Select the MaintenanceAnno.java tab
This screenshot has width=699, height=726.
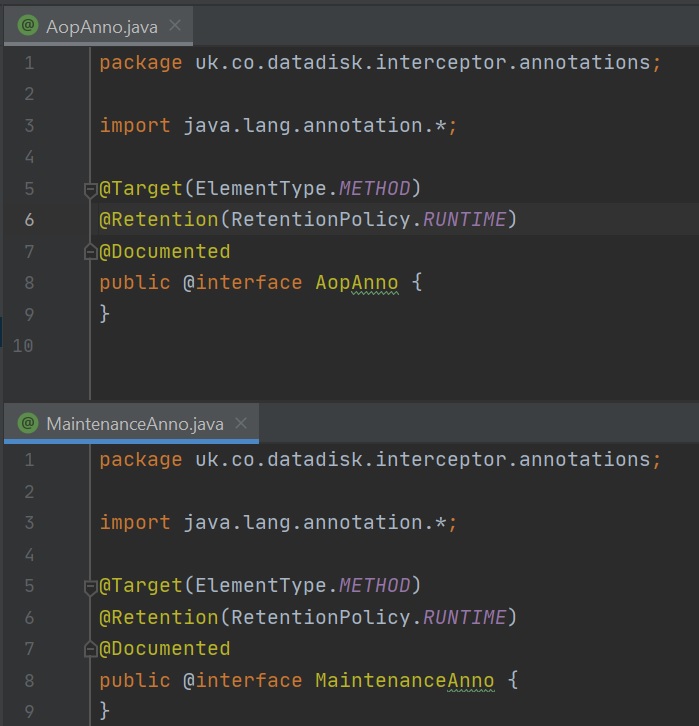click(134, 423)
